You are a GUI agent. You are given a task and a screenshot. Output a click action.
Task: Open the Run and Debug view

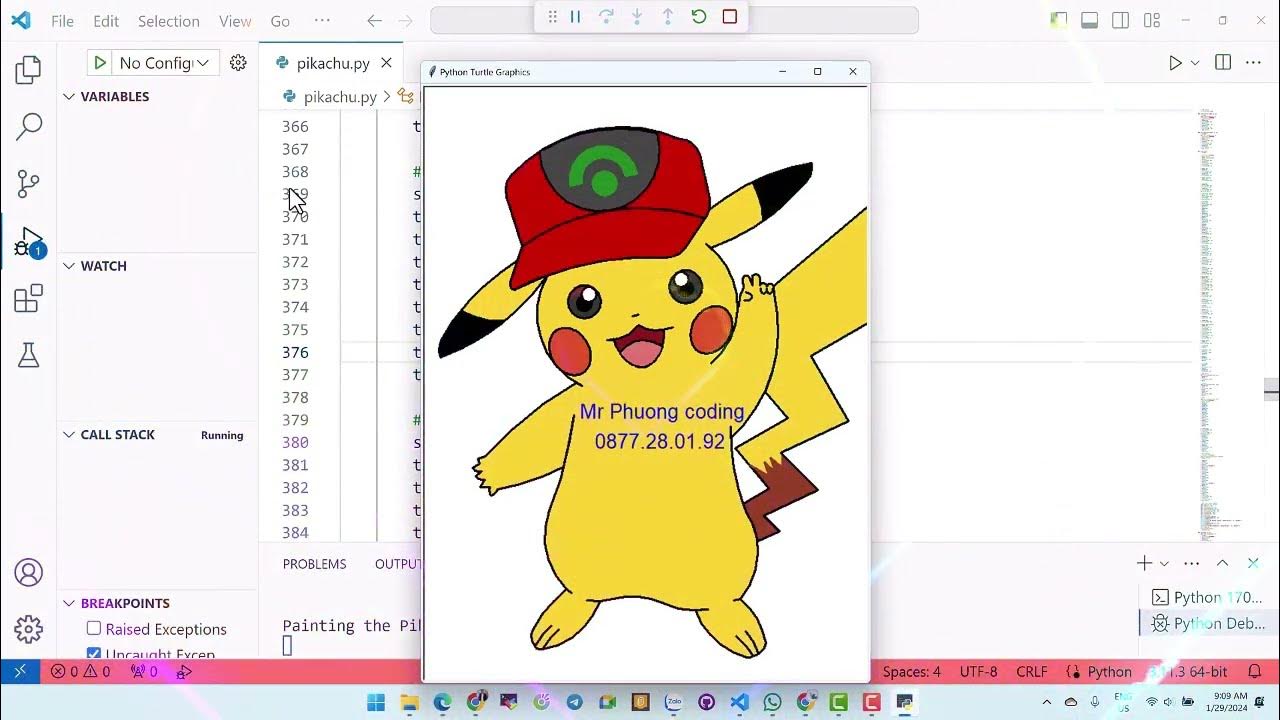coord(28,241)
